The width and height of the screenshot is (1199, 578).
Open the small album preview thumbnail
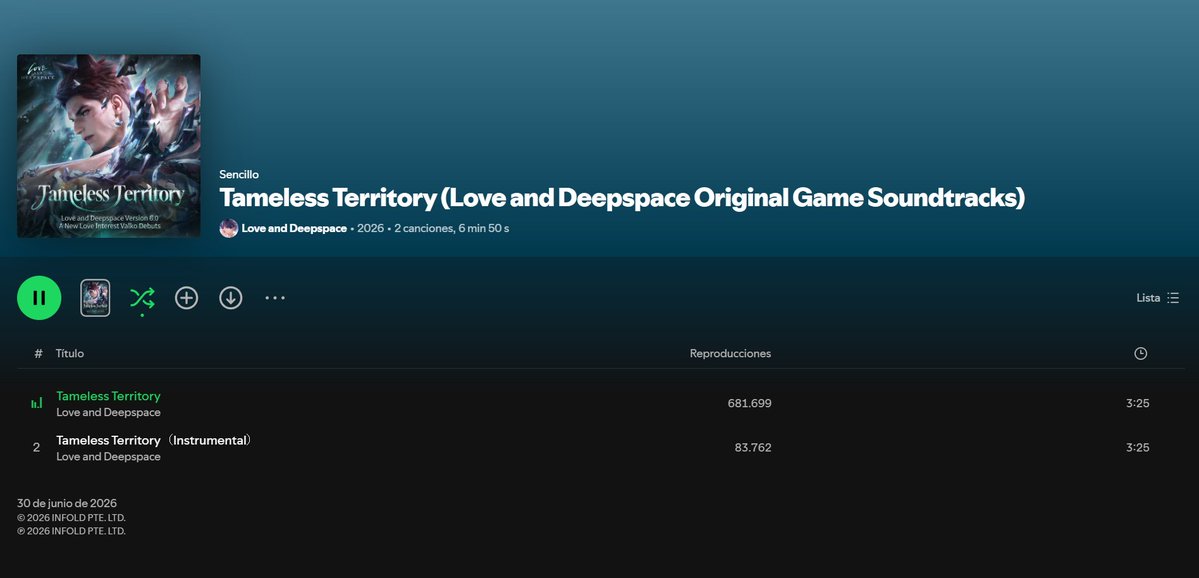96,297
